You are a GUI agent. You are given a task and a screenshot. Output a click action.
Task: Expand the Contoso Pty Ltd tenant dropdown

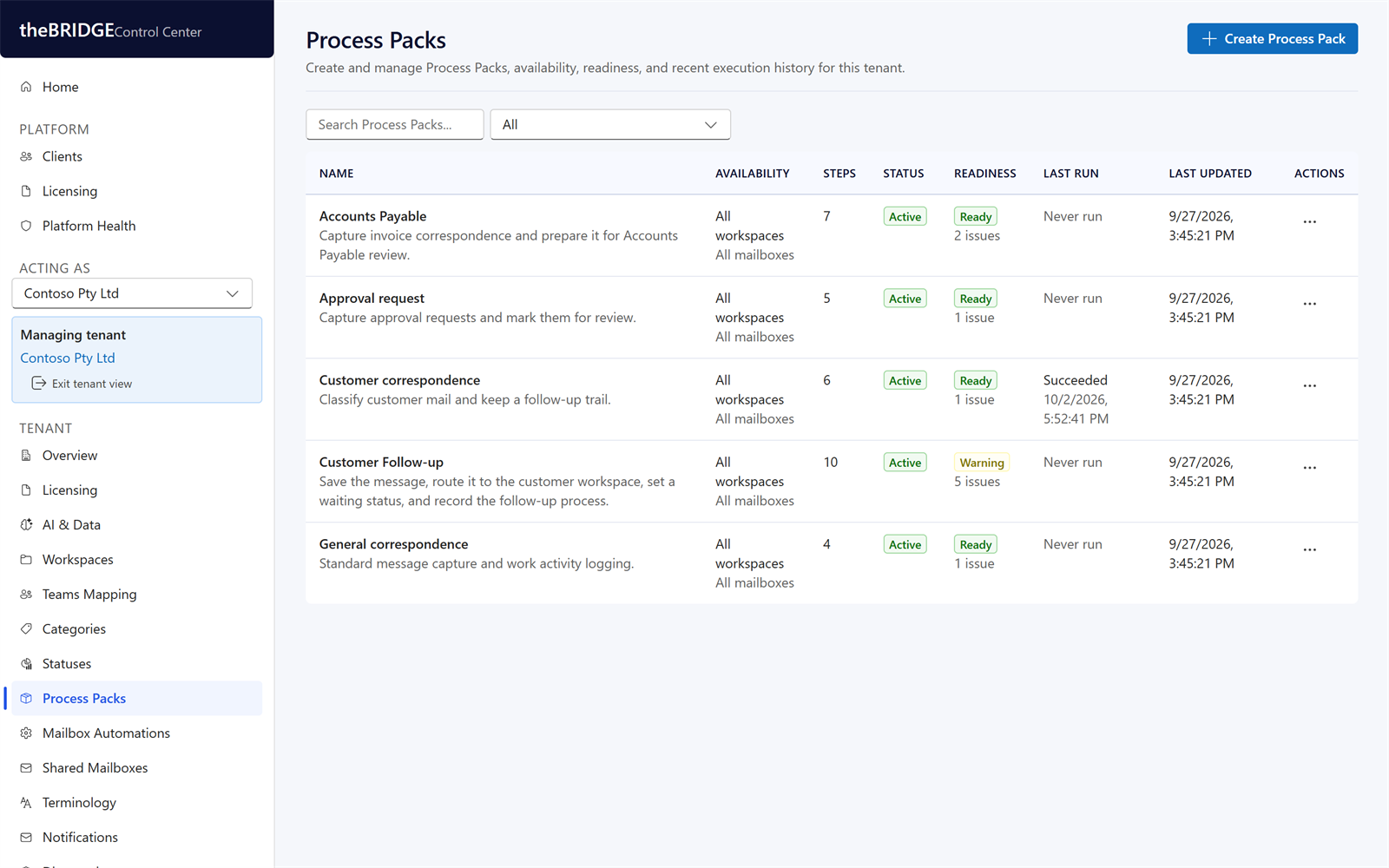[132, 293]
